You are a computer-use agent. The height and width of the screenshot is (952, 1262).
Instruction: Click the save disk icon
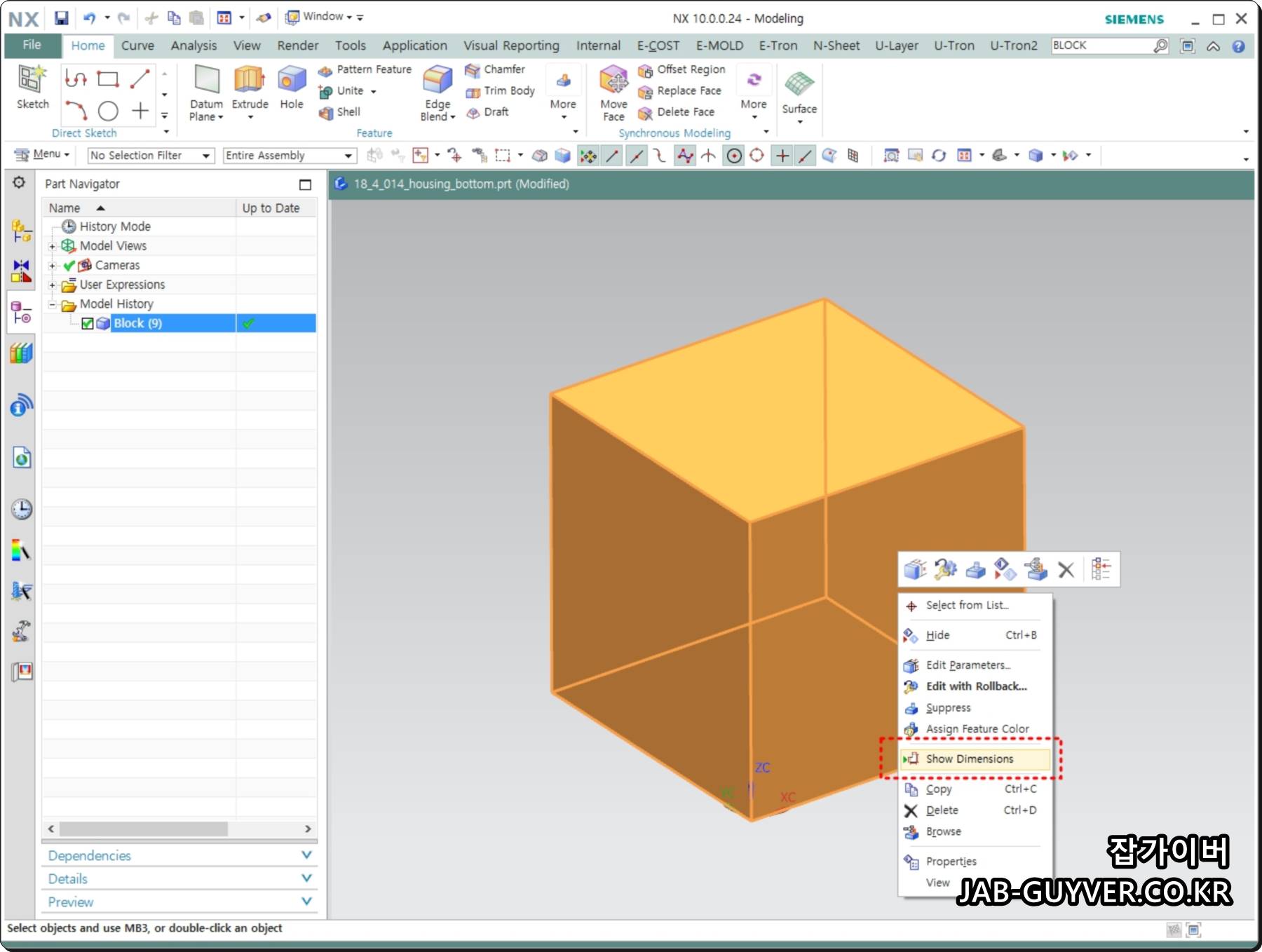coord(62,18)
